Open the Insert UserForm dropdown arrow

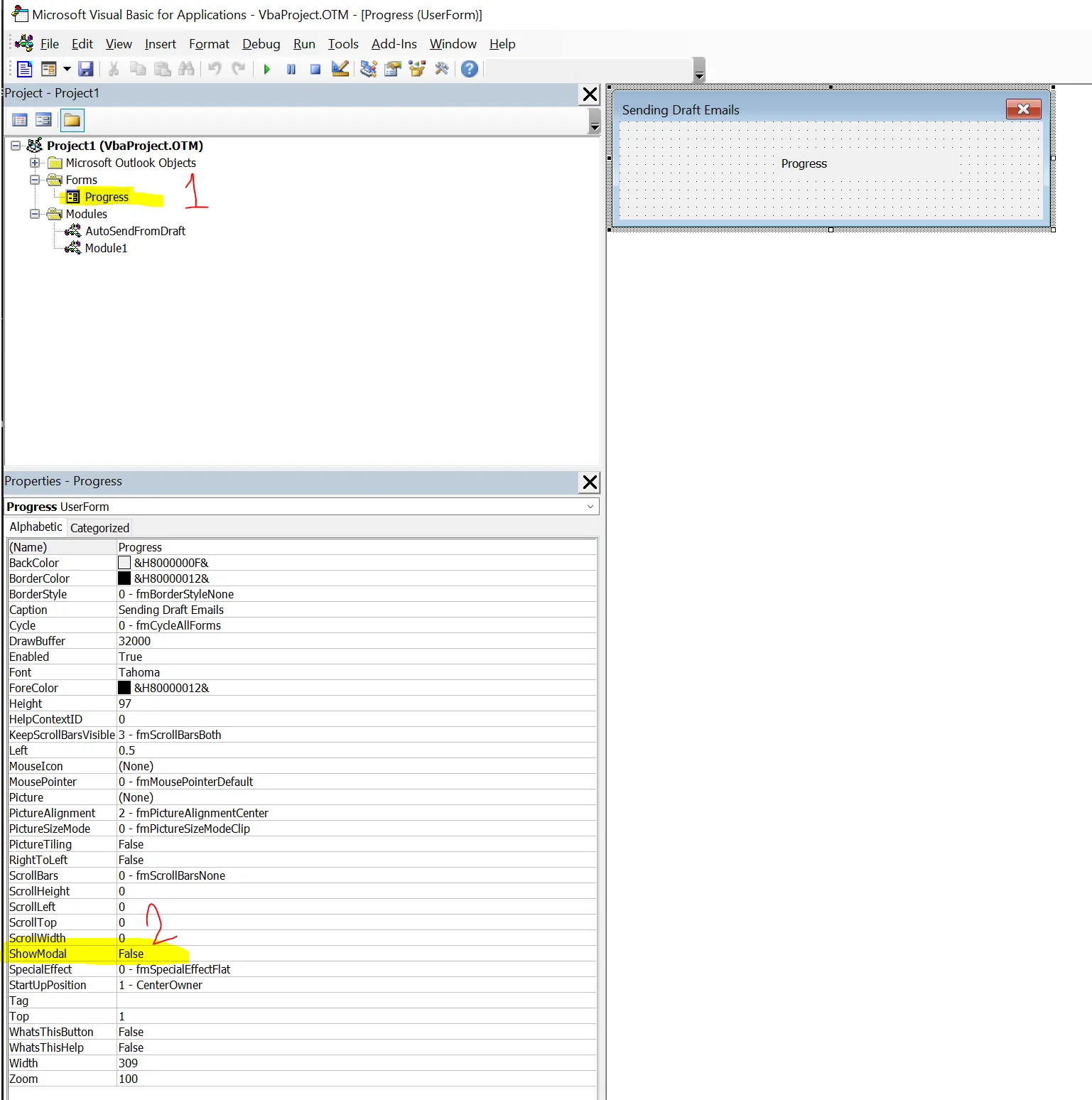pyautogui.click(x=67, y=69)
